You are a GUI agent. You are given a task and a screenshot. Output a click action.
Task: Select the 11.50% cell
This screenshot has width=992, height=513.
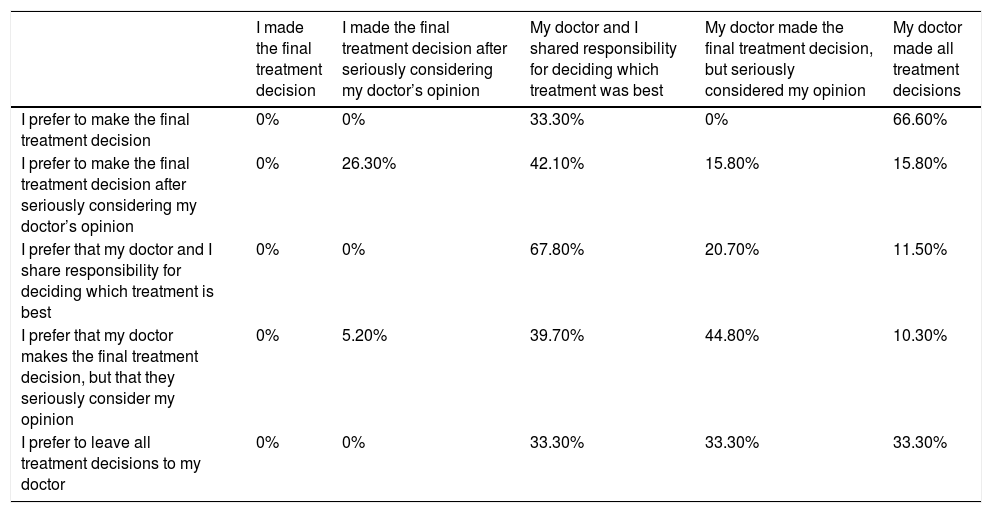tap(920, 250)
